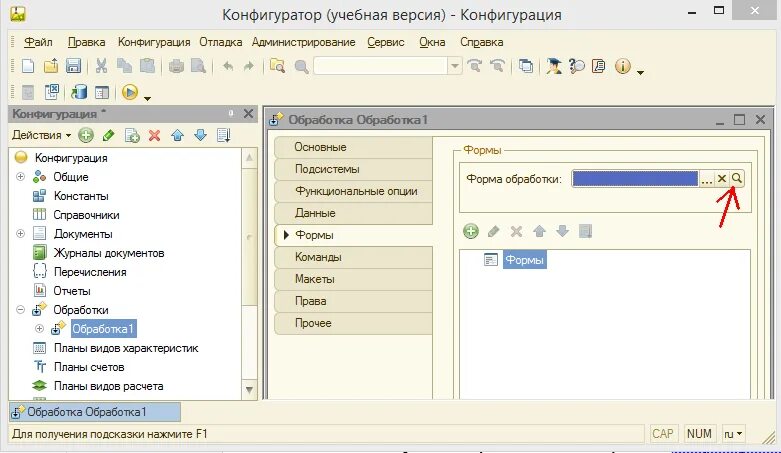This screenshot has height=453, width=781.
Task: Clear the Форма обработки field with X
Action: coord(722,178)
